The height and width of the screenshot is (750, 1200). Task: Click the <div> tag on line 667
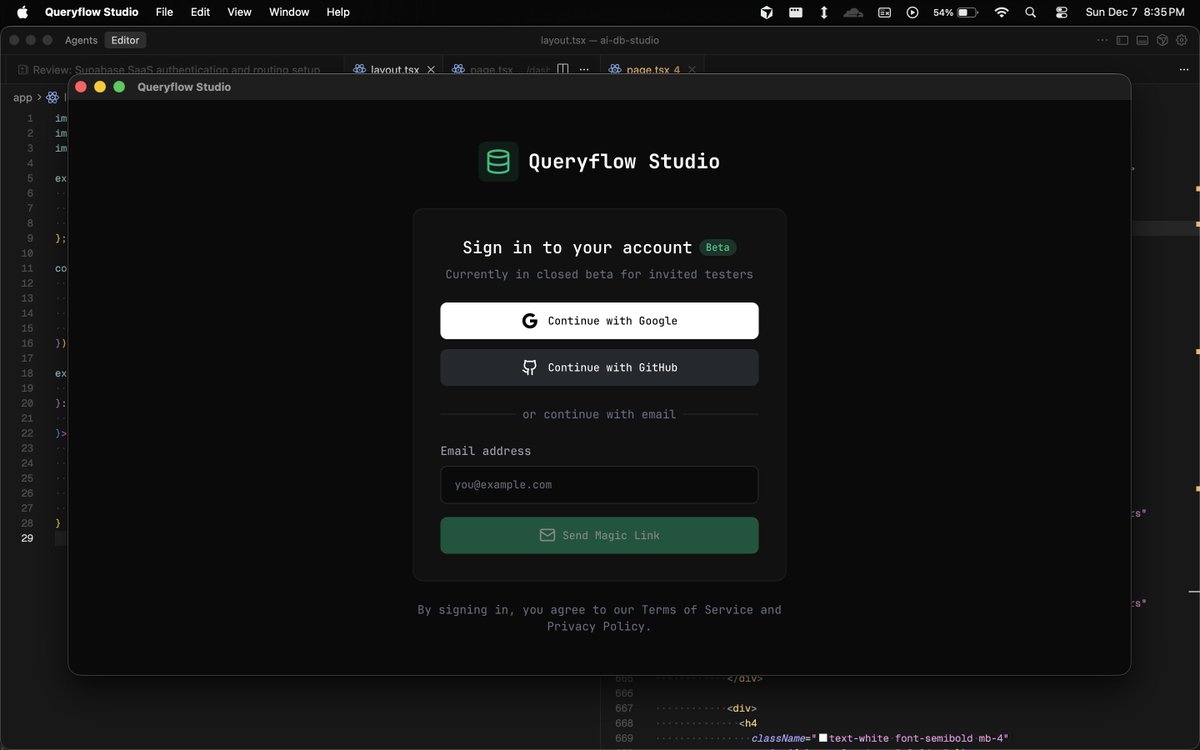pyautogui.click(x=742, y=708)
